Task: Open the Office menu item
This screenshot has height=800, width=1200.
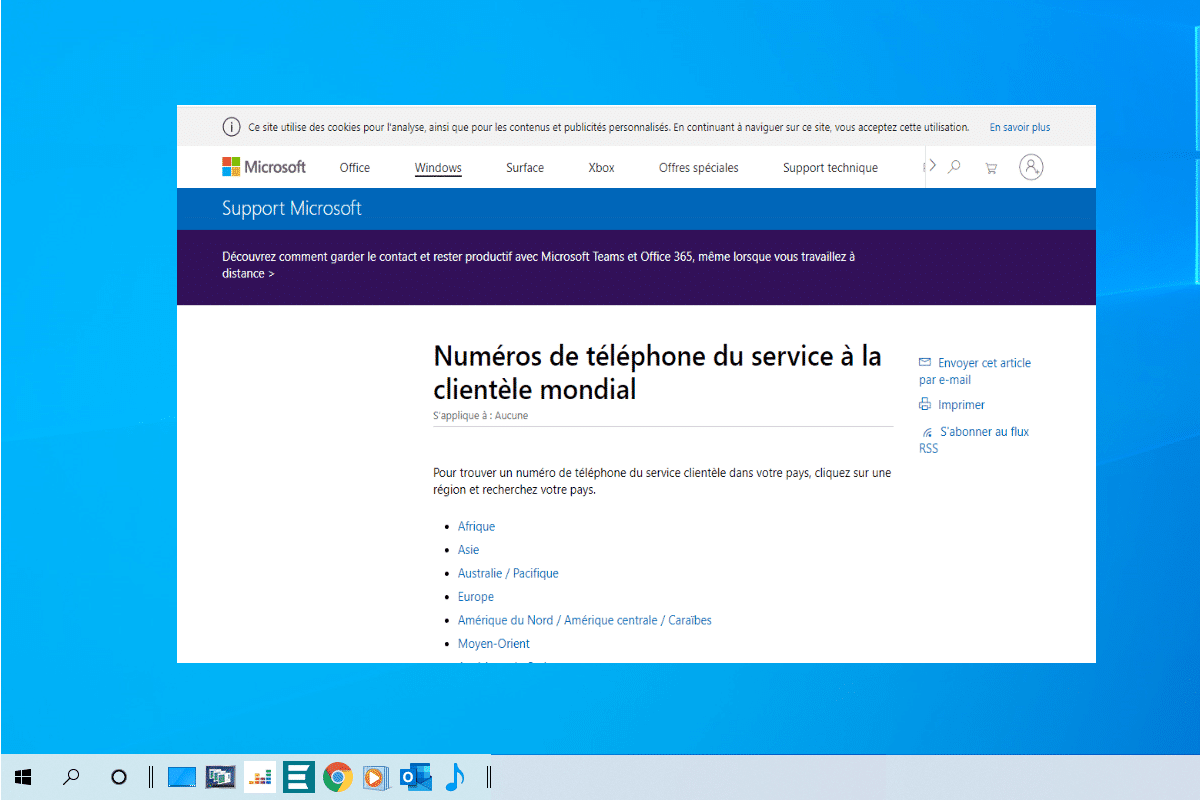Action: pos(354,168)
